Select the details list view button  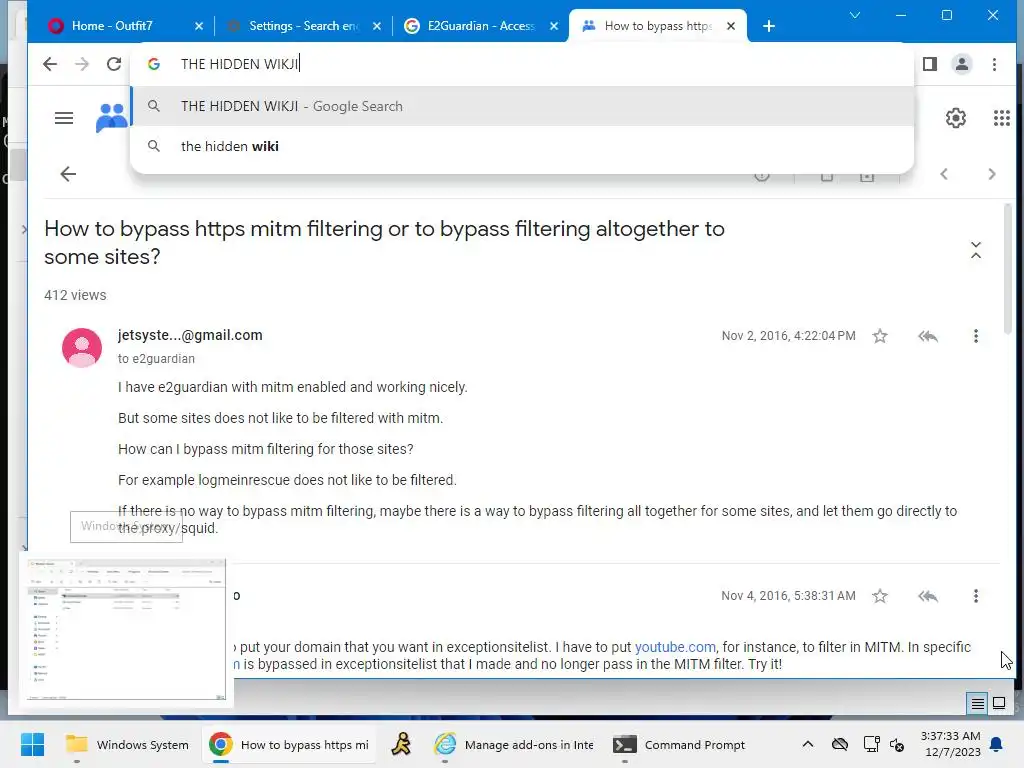(x=977, y=703)
